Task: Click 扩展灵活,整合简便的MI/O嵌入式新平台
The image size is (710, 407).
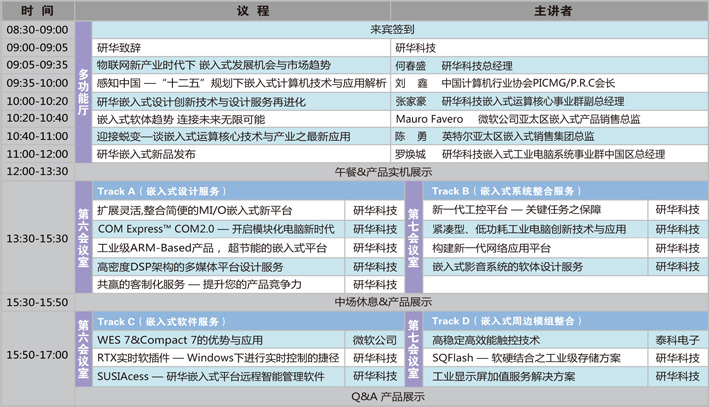Action: click(x=218, y=211)
